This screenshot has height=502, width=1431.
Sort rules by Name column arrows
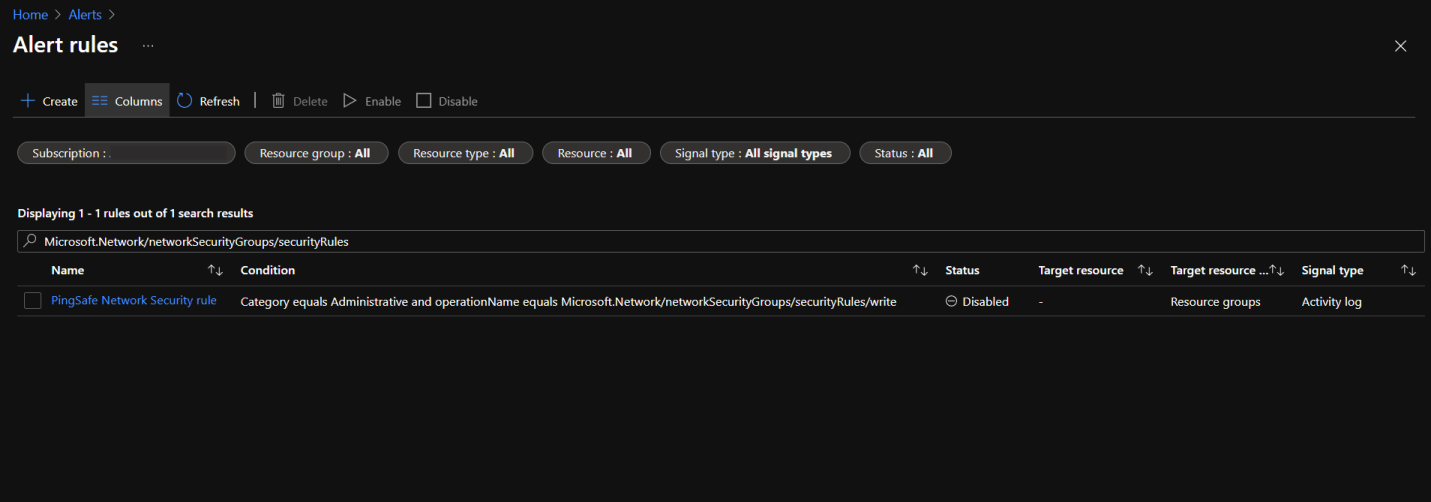(x=215, y=271)
